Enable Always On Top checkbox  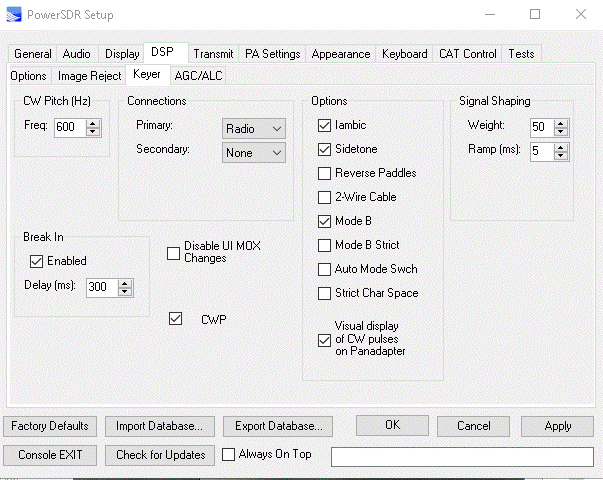pyautogui.click(x=228, y=455)
